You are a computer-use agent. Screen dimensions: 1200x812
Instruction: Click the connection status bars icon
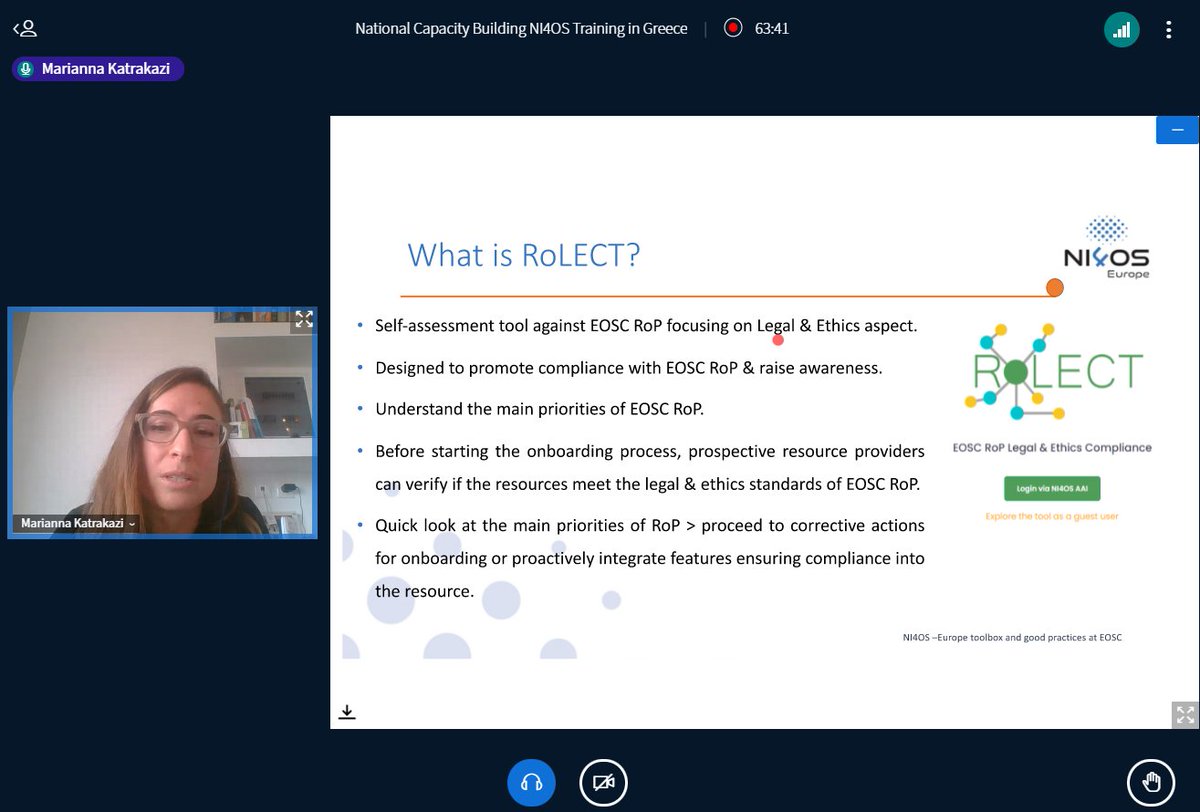point(1122,29)
